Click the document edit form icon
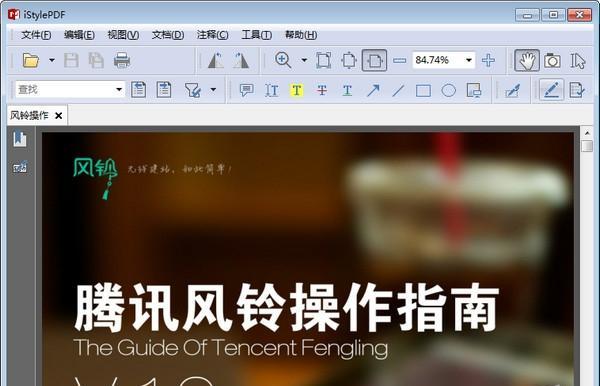The image size is (600, 386). pos(577,90)
